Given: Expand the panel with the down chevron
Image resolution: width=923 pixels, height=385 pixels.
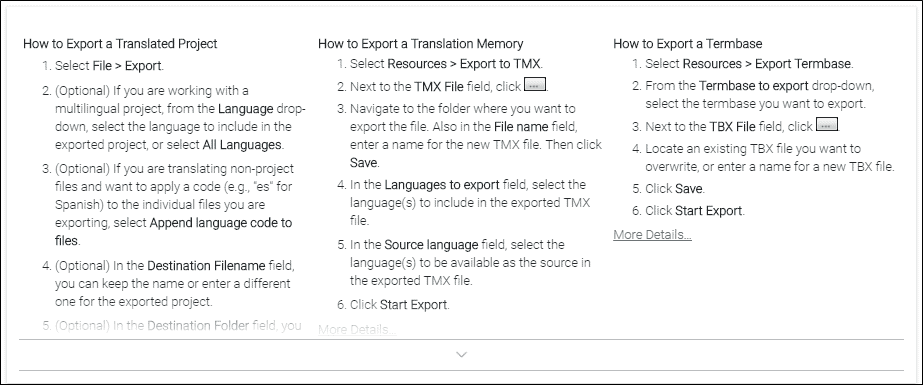Looking at the screenshot, I should (462, 354).
